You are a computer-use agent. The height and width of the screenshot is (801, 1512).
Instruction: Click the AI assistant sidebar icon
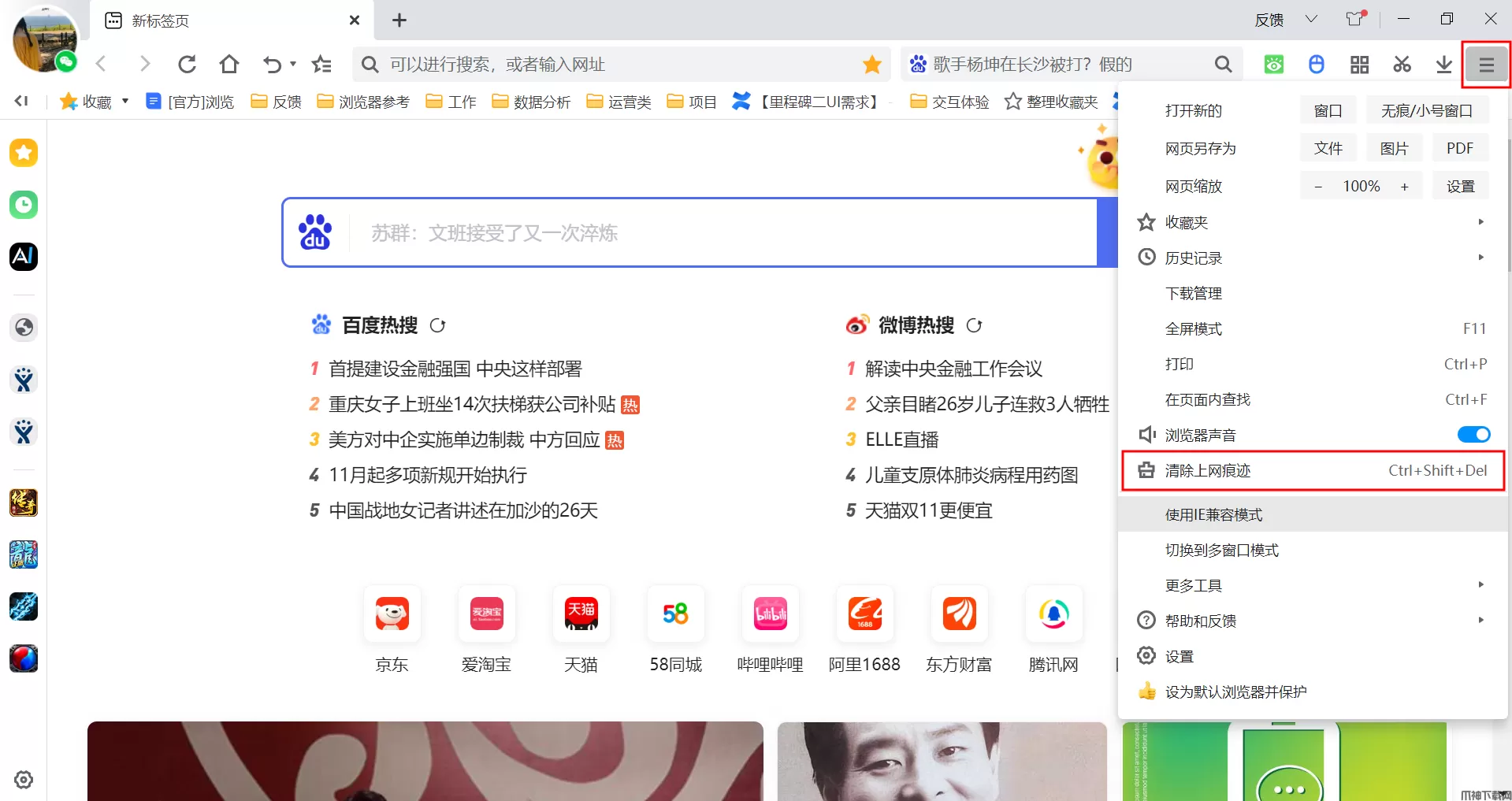click(24, 256)
